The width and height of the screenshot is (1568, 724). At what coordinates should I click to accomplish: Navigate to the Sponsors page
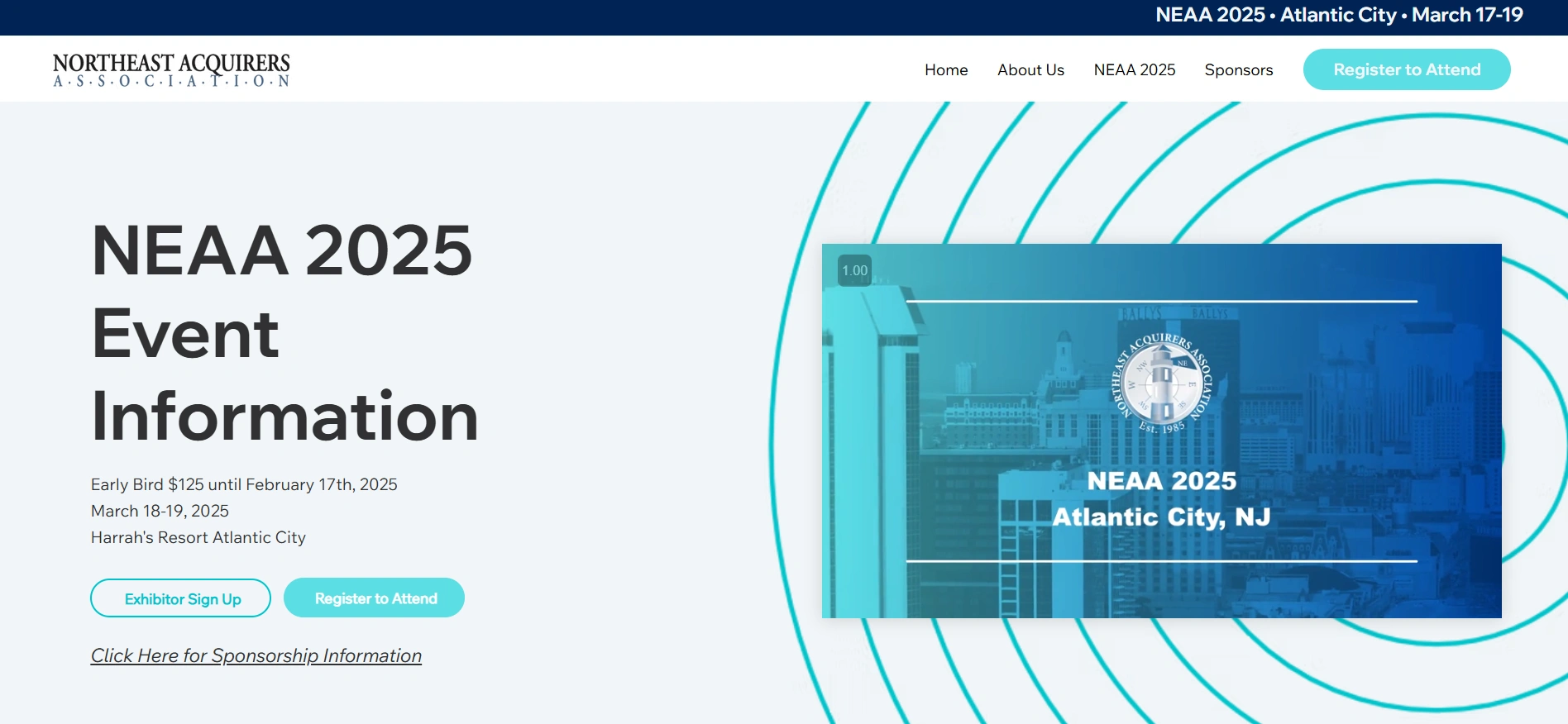click(x=1238, y=70)
